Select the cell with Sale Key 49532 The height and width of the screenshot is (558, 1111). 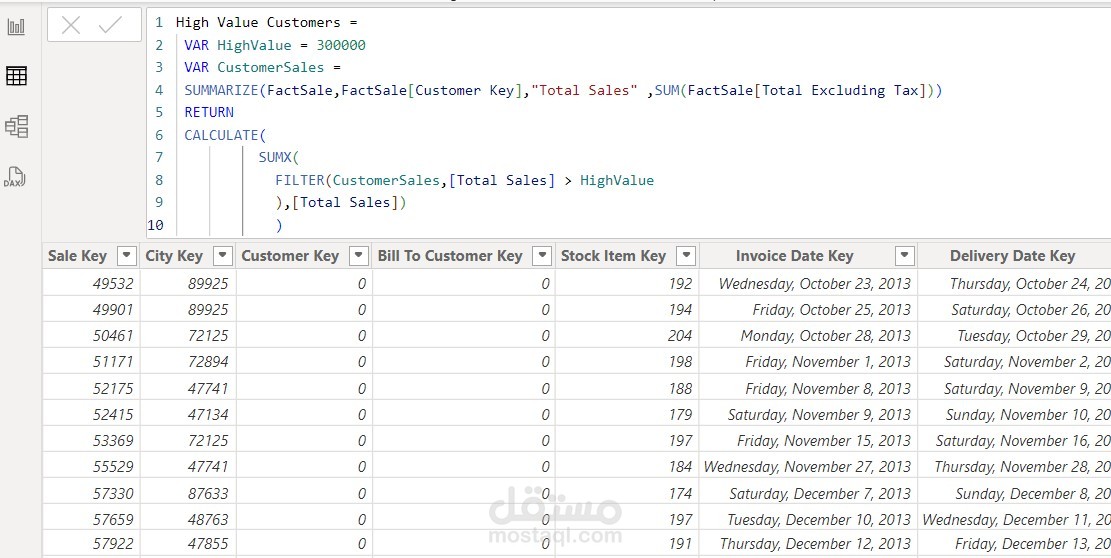[x=91, y=284]
